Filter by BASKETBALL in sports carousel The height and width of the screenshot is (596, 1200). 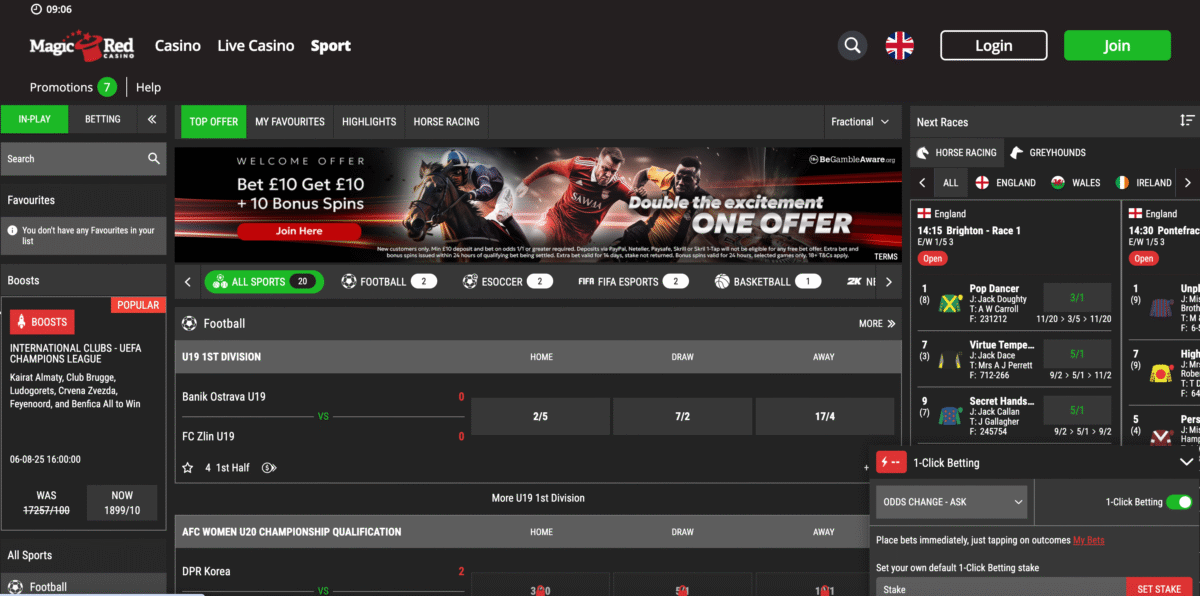point(768,282)
